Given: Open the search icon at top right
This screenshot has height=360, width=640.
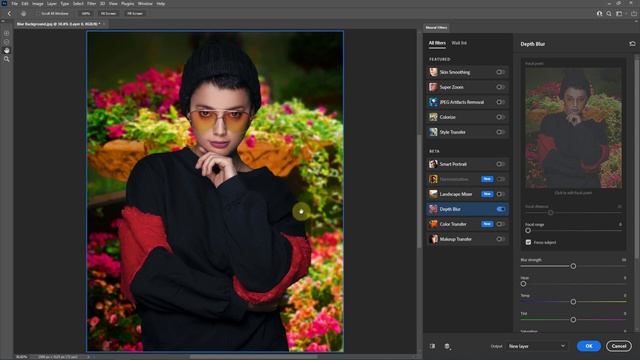Looking at the screenshot, I should click(x=609, y=13).
